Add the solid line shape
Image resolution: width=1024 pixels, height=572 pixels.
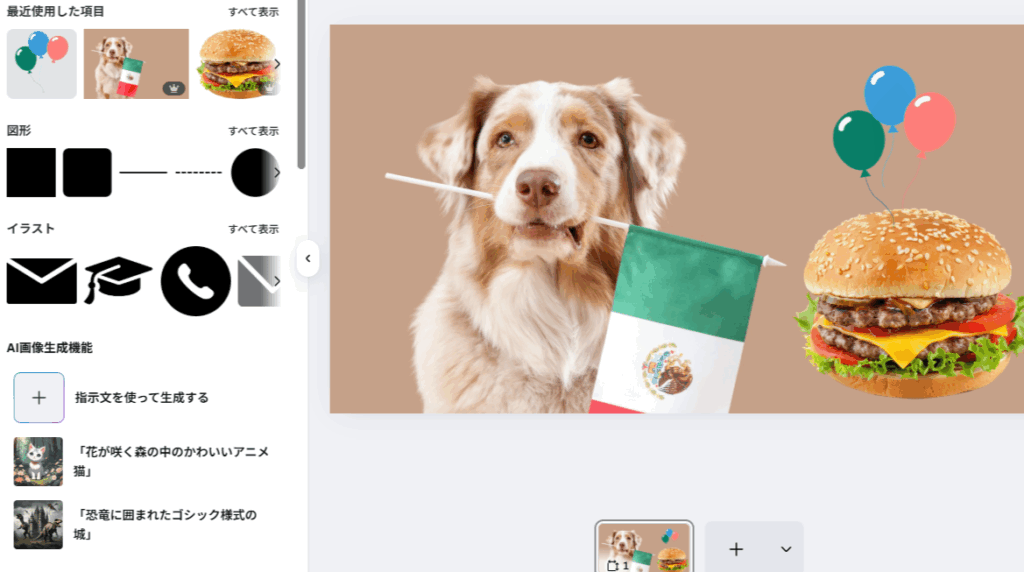click(x=143, y=173)
